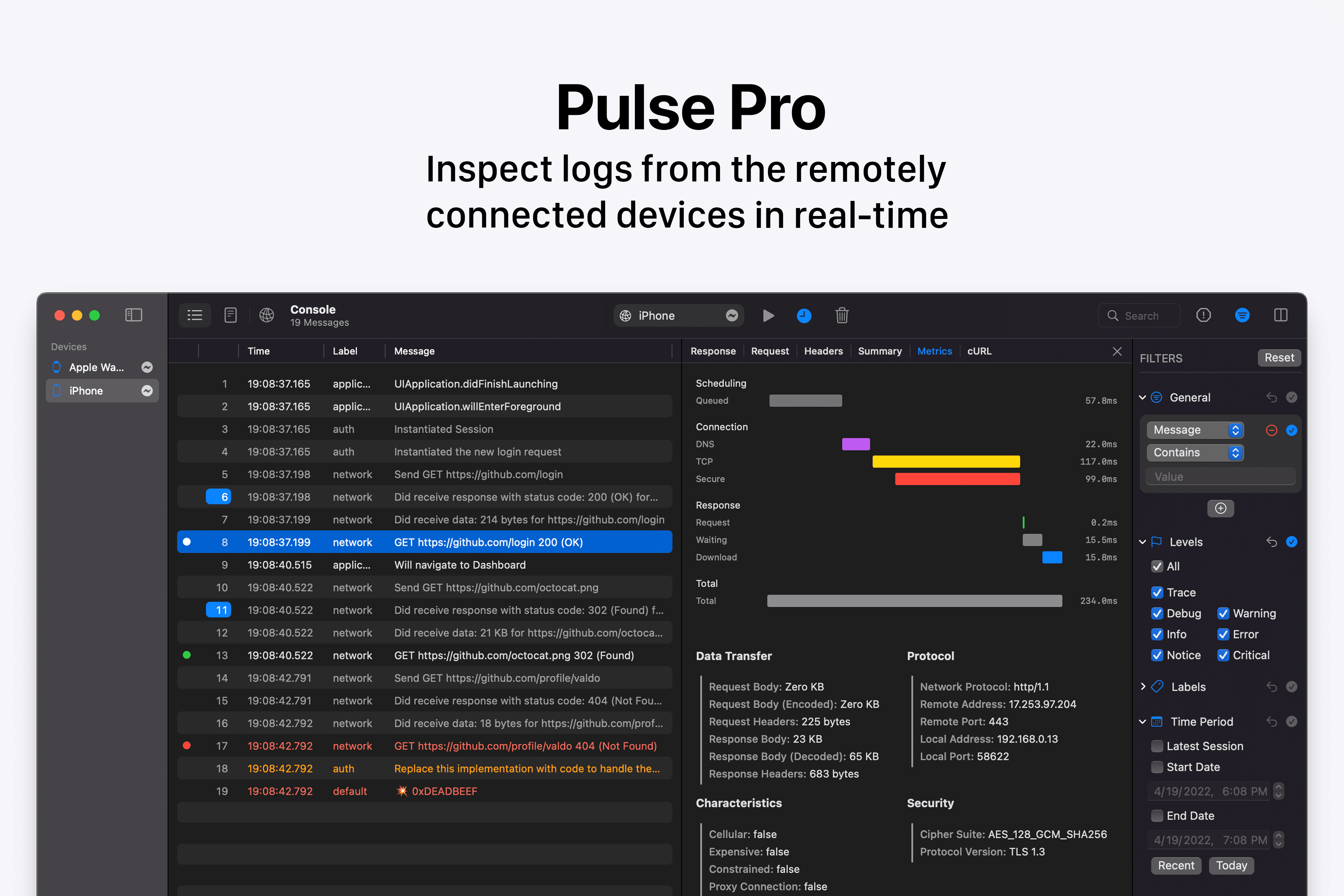Screen dimensions: 1344x896
Task: Select the list view icon in the toolbar
Action: tap(195, 315)
